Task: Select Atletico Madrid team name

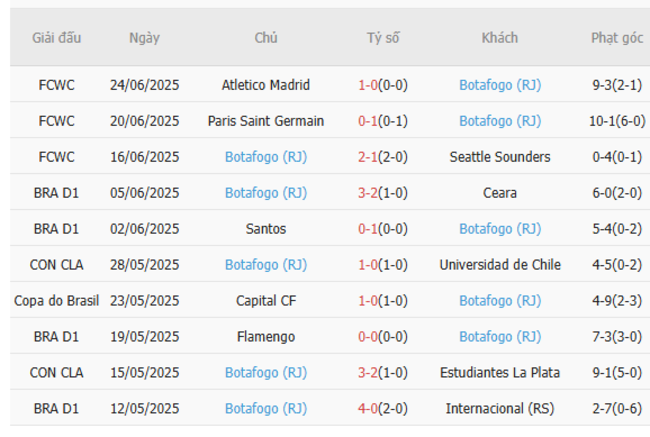Action: (x=265, y=85)
